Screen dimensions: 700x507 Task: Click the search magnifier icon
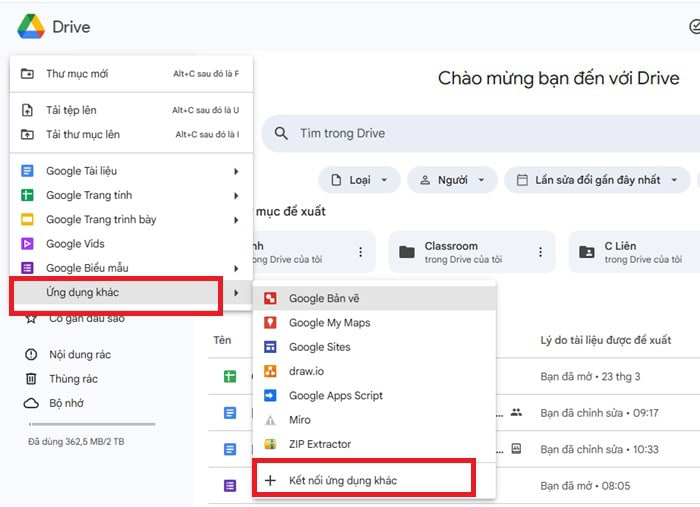click(x=281, y=133)
